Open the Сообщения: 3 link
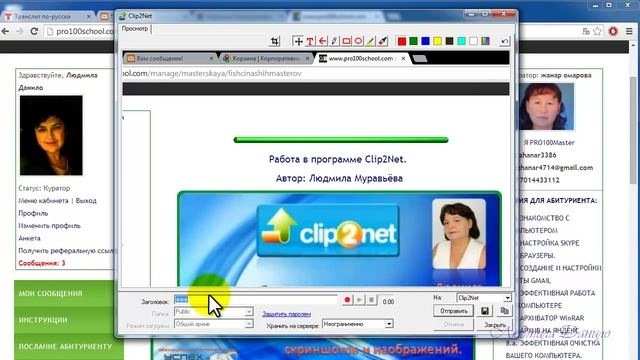The height and width of the screenshot is (360, 640). point(42,263)
